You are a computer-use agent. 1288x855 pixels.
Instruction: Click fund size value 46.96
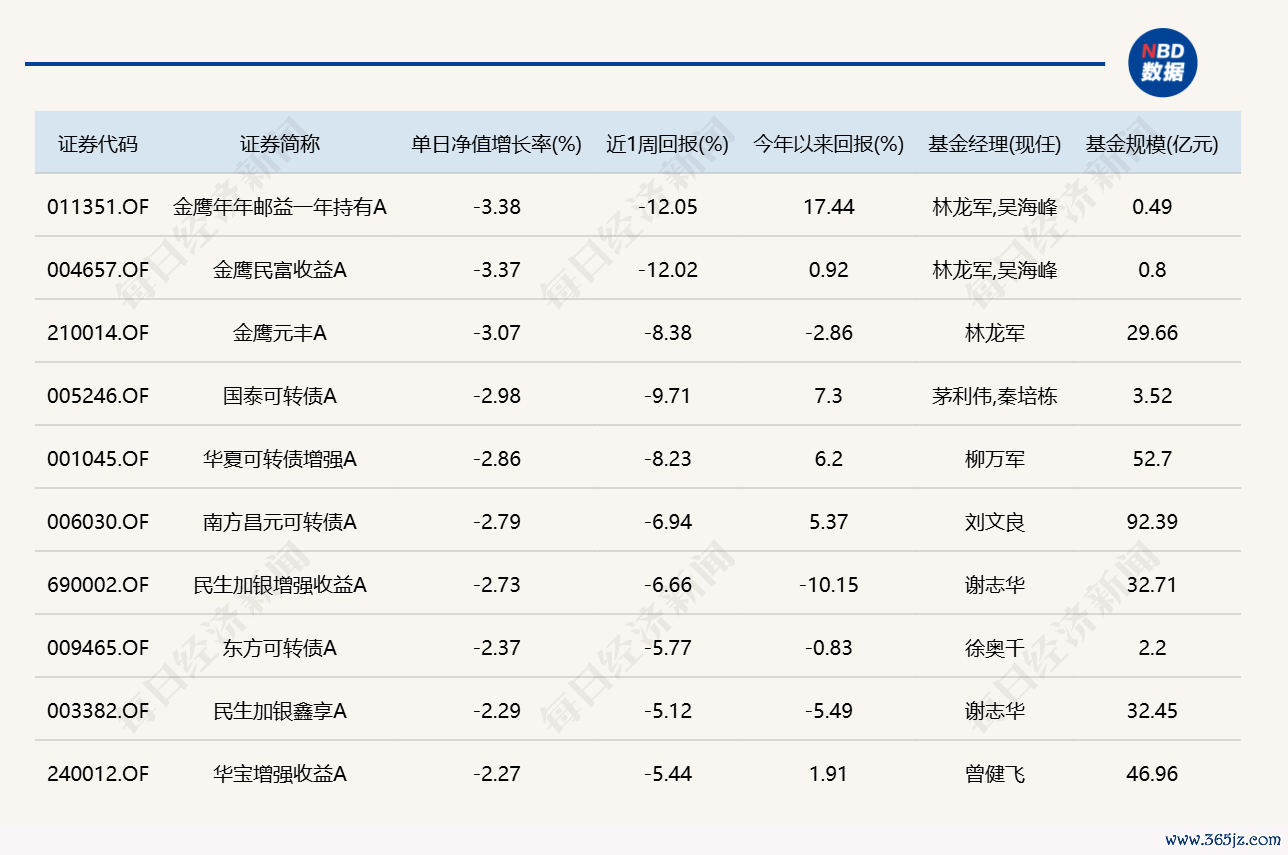[1152, 774]
